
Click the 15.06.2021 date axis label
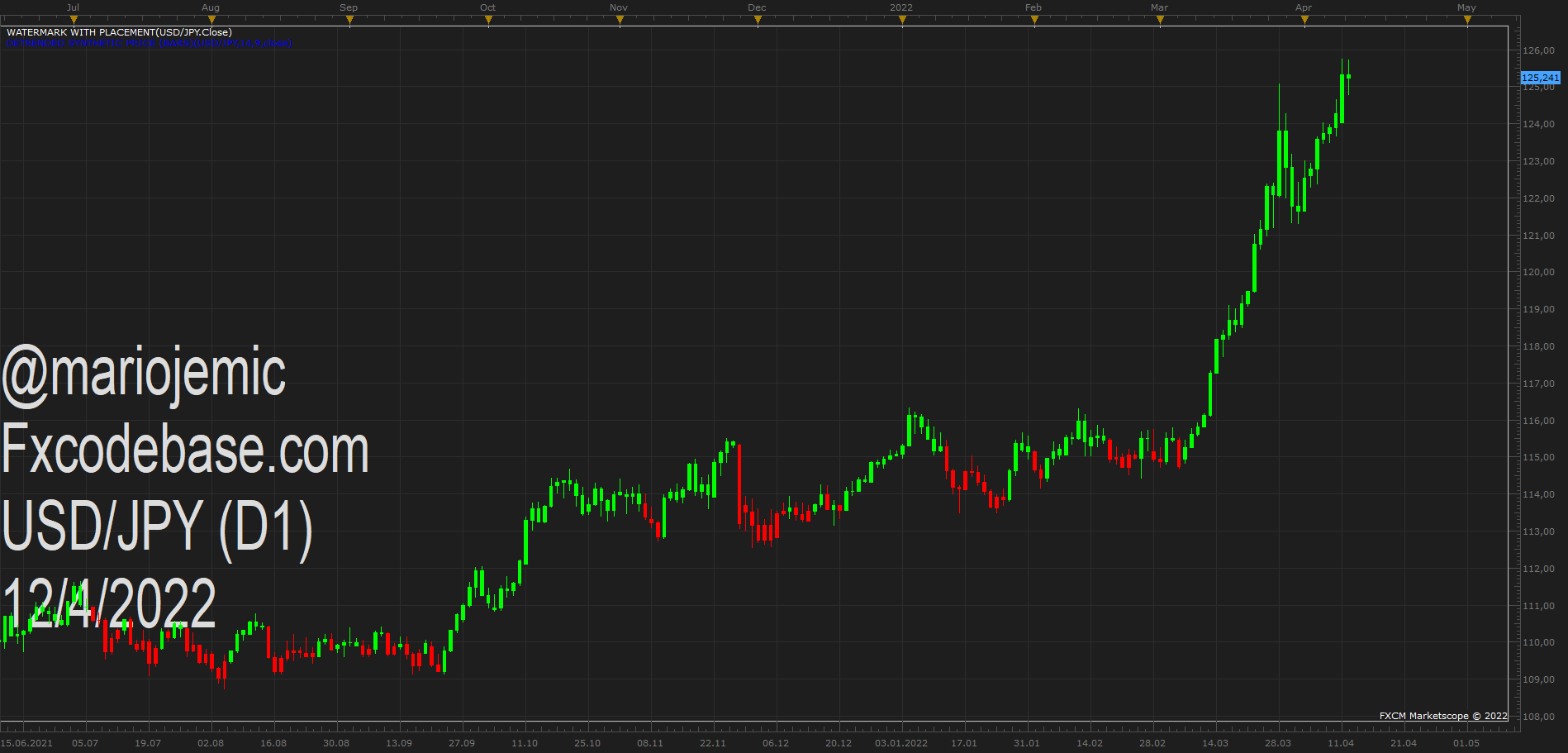pyautogui.click(x=26, y=743)
